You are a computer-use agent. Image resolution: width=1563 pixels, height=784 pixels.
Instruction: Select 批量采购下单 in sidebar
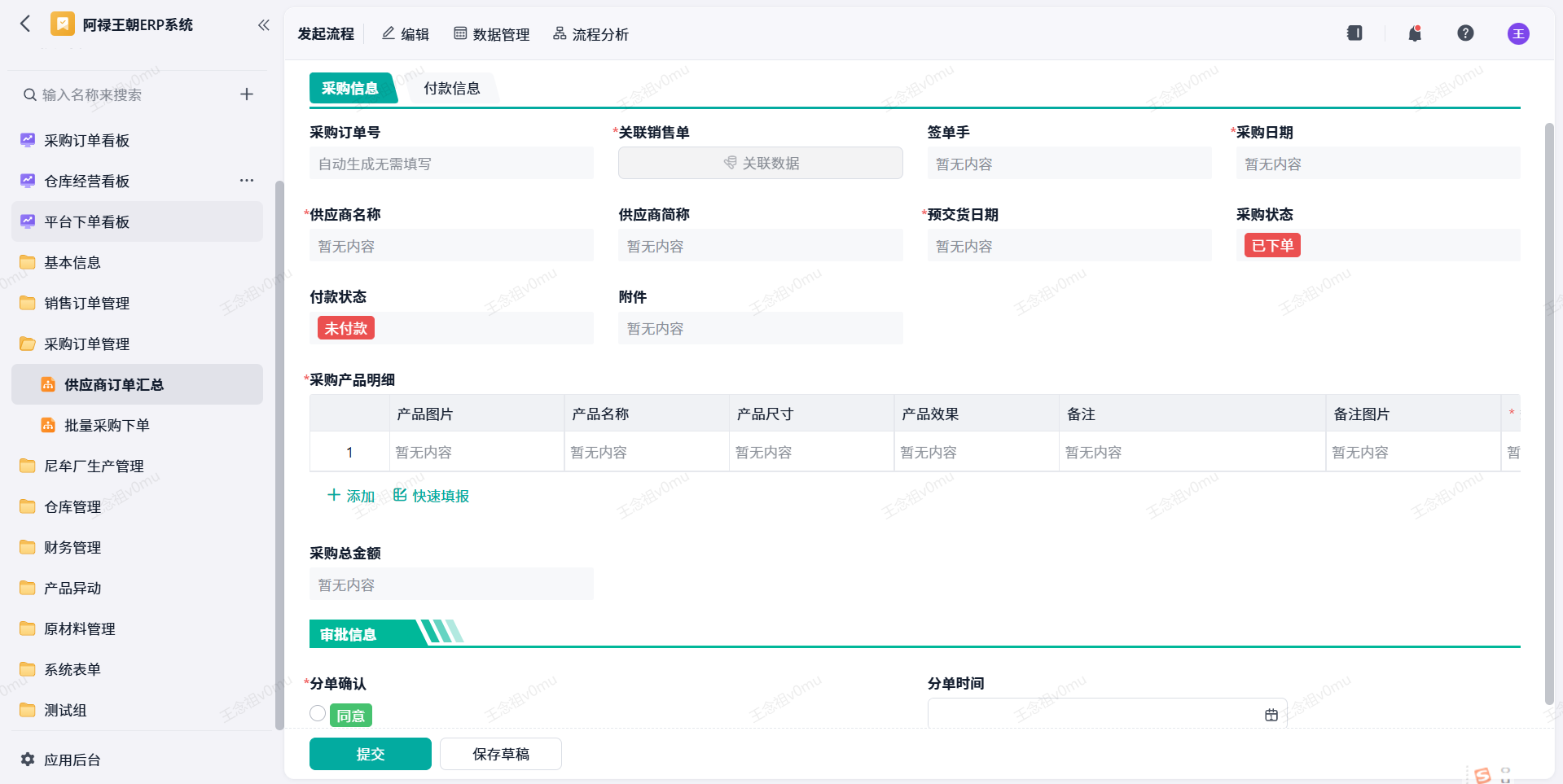click(x=137, y=425)
